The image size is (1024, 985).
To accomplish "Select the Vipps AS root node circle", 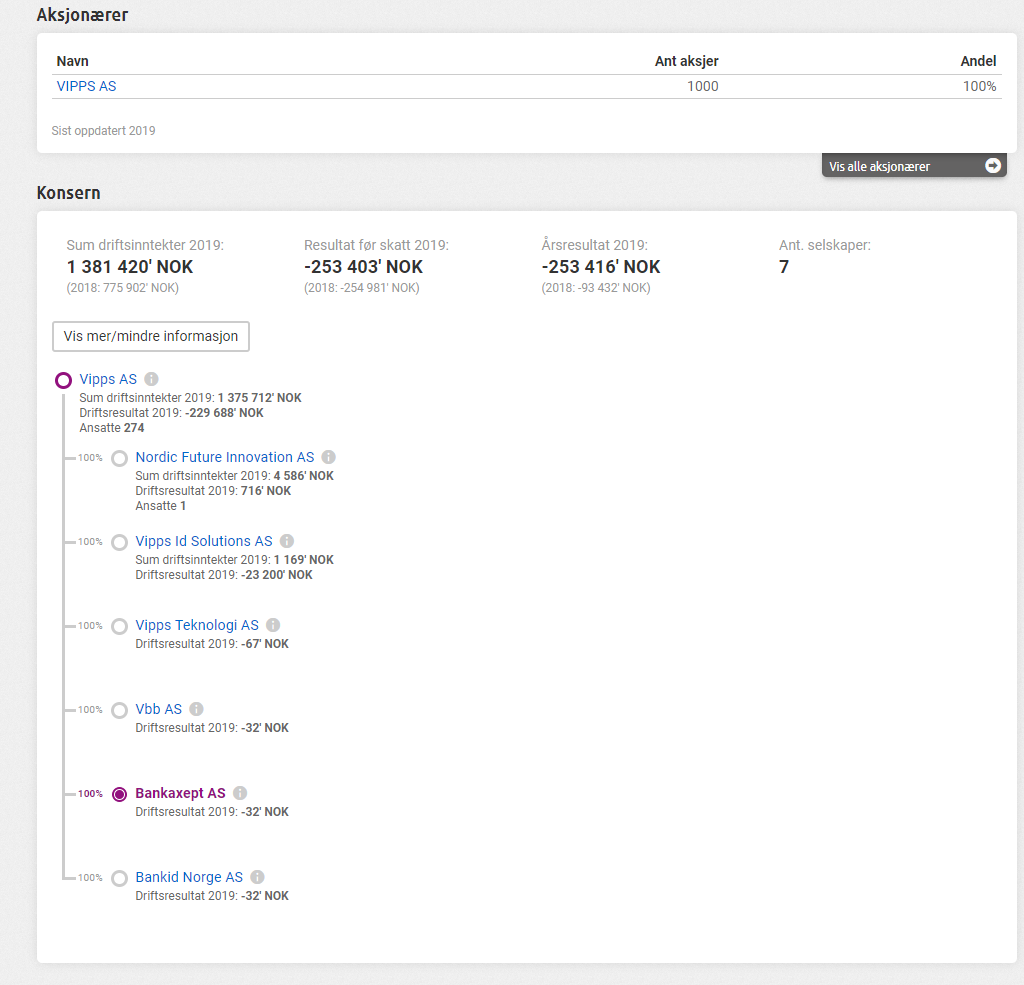I will click(63, 380).
